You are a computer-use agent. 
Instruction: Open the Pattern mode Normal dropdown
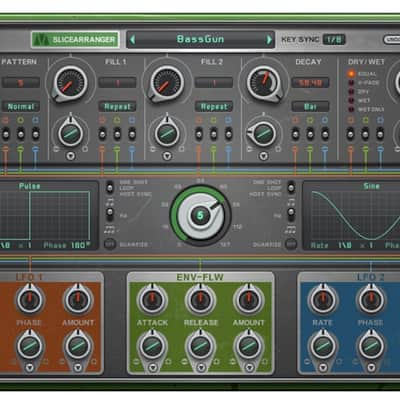tap(21, 107)
